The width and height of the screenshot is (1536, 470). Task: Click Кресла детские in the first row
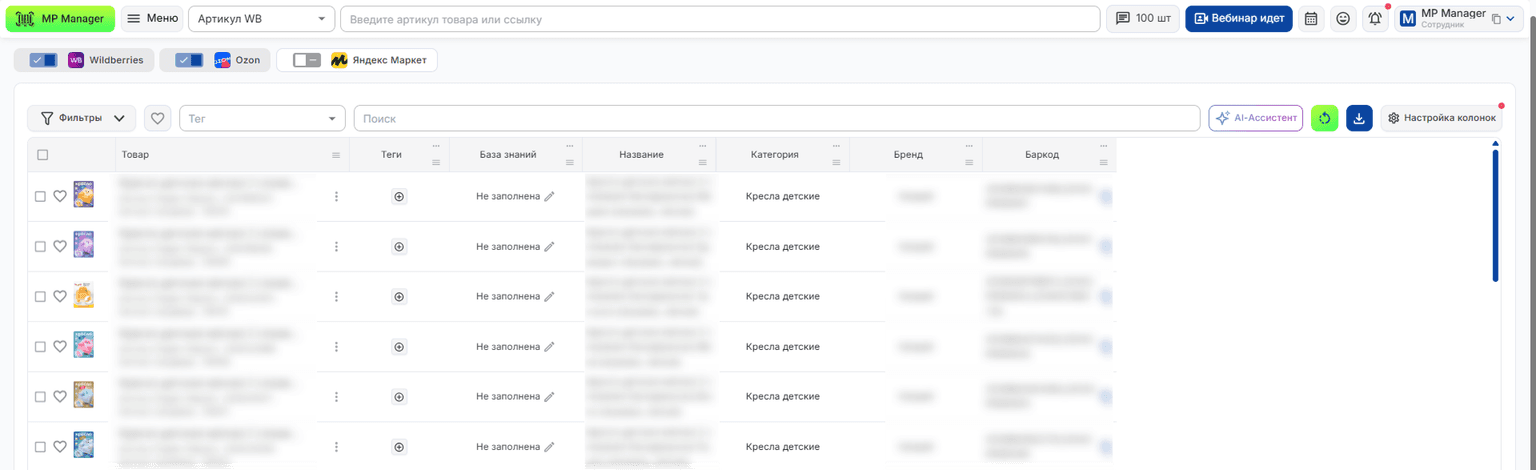tap(783, 196)
